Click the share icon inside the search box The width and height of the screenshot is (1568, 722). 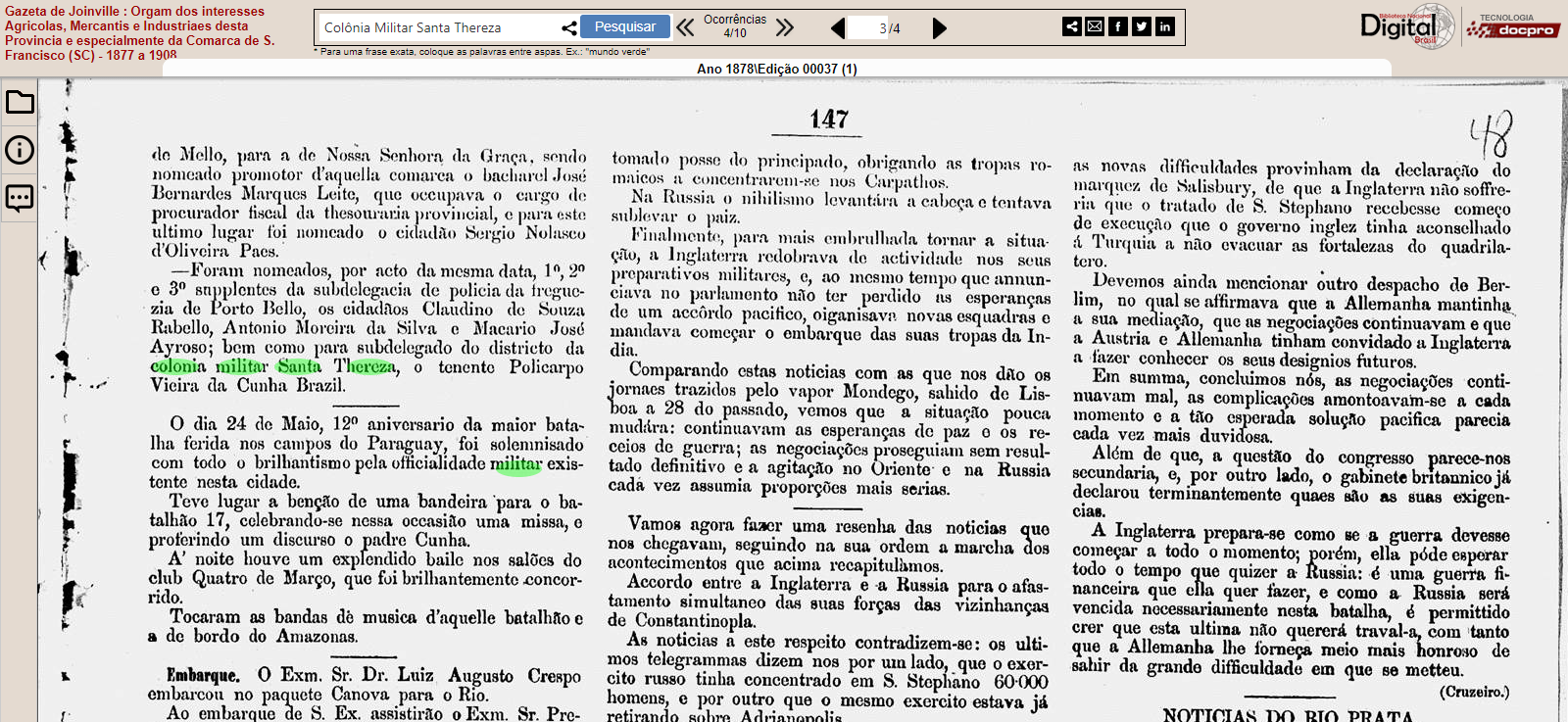click(x=568, y=27)
